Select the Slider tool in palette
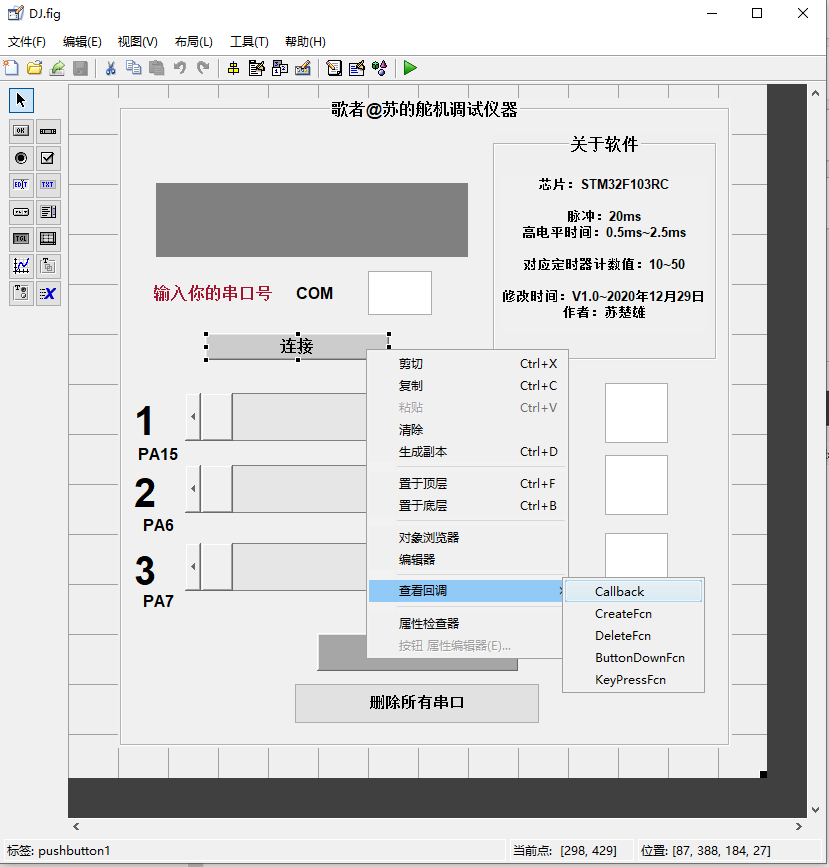The image size is (829, 867). (x=48, y=131)
